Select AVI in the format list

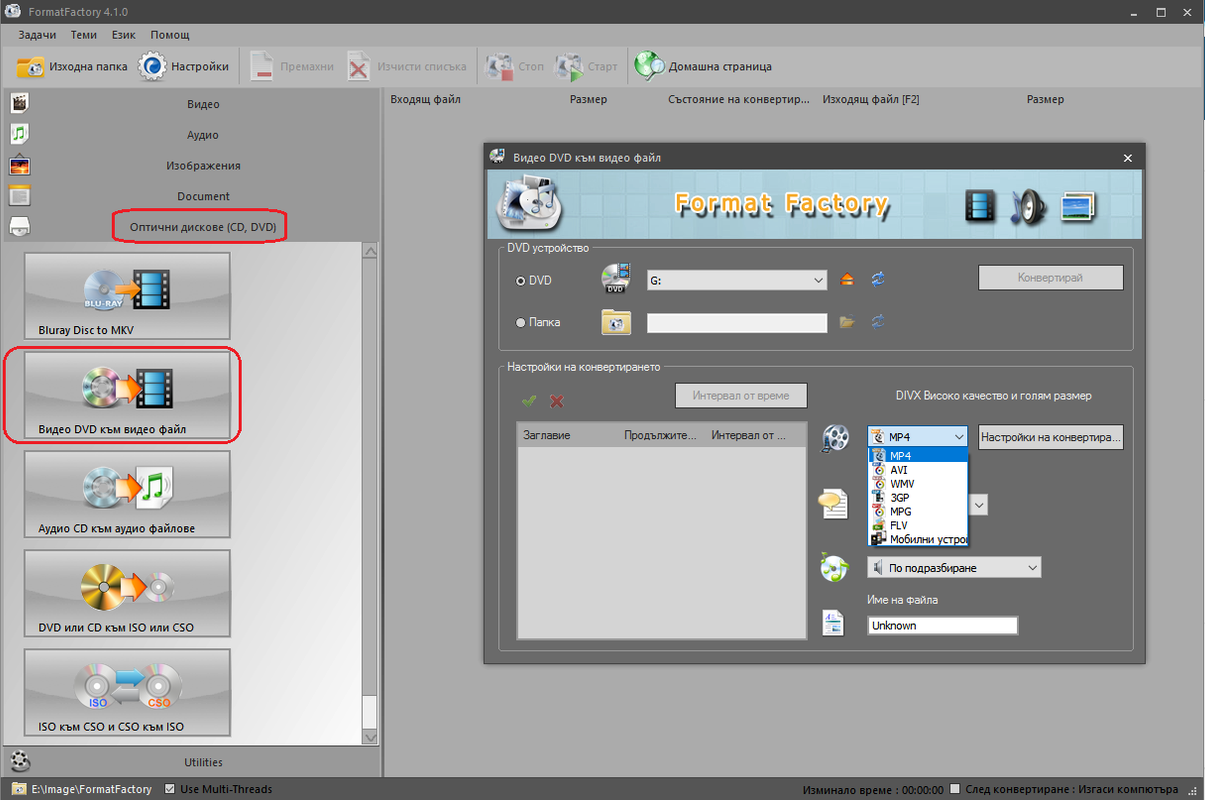pos(918,469)
